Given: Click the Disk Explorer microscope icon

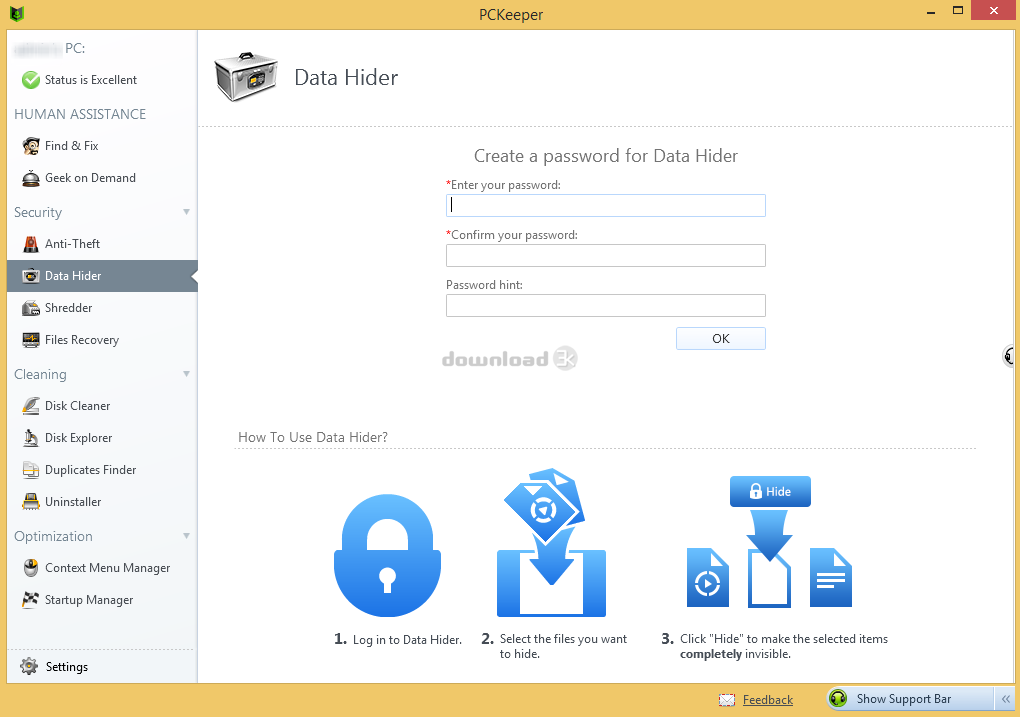Looking at the screenshot, I should click(31, 438).
